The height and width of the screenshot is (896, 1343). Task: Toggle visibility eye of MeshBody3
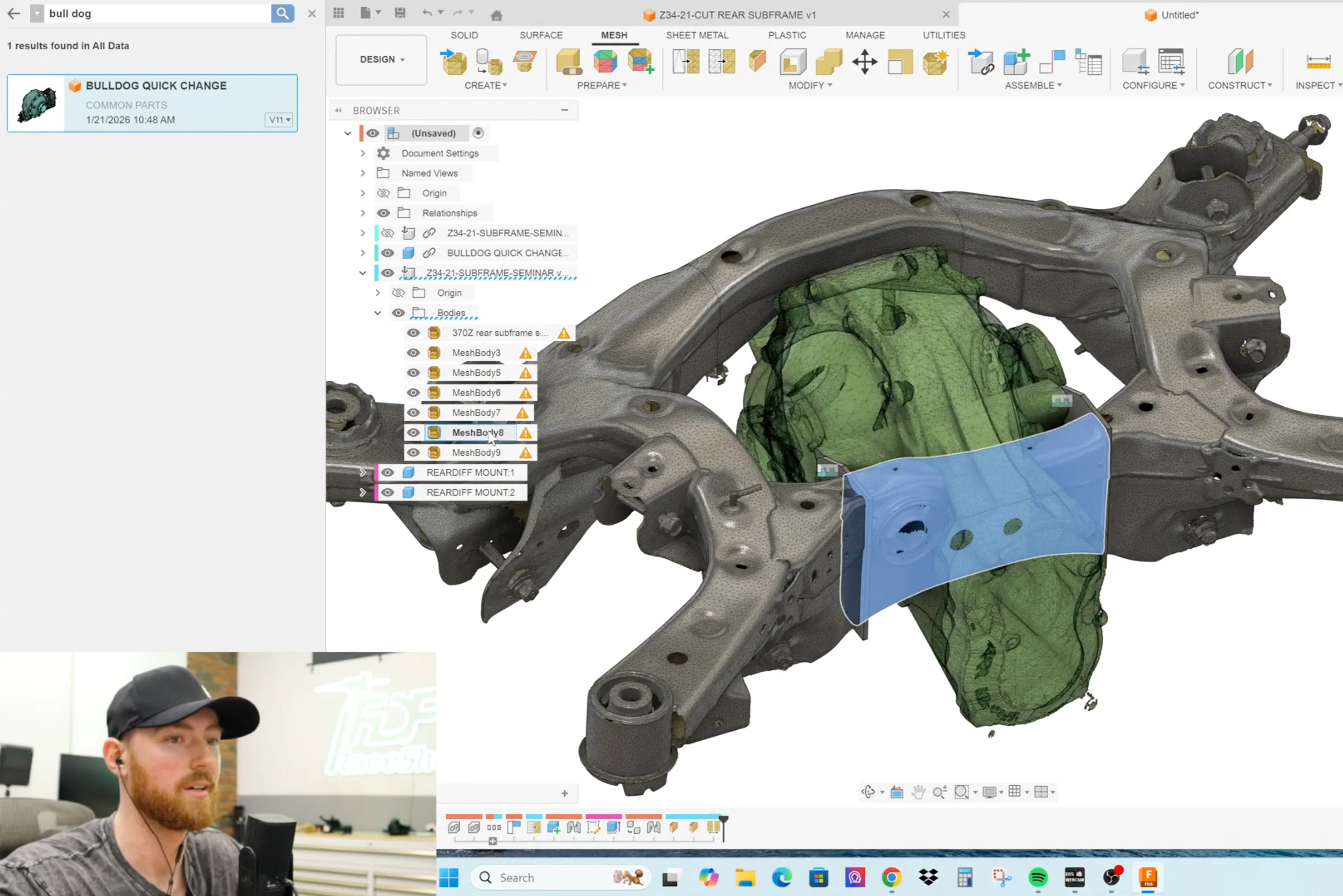(x=413, y=352)
